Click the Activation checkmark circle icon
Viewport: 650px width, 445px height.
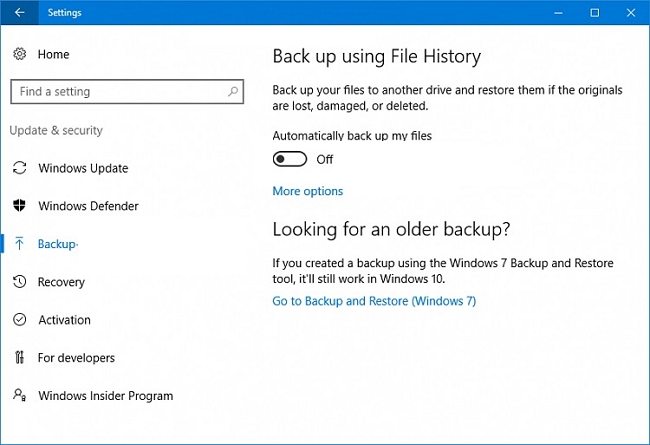pyautogui.click(x=19, y=319)
